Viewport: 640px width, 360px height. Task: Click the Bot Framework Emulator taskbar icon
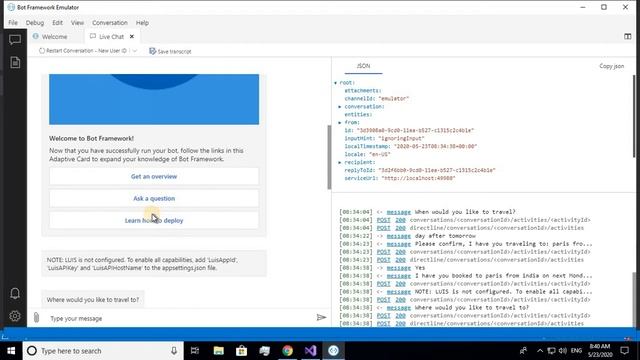click(333, 351)
